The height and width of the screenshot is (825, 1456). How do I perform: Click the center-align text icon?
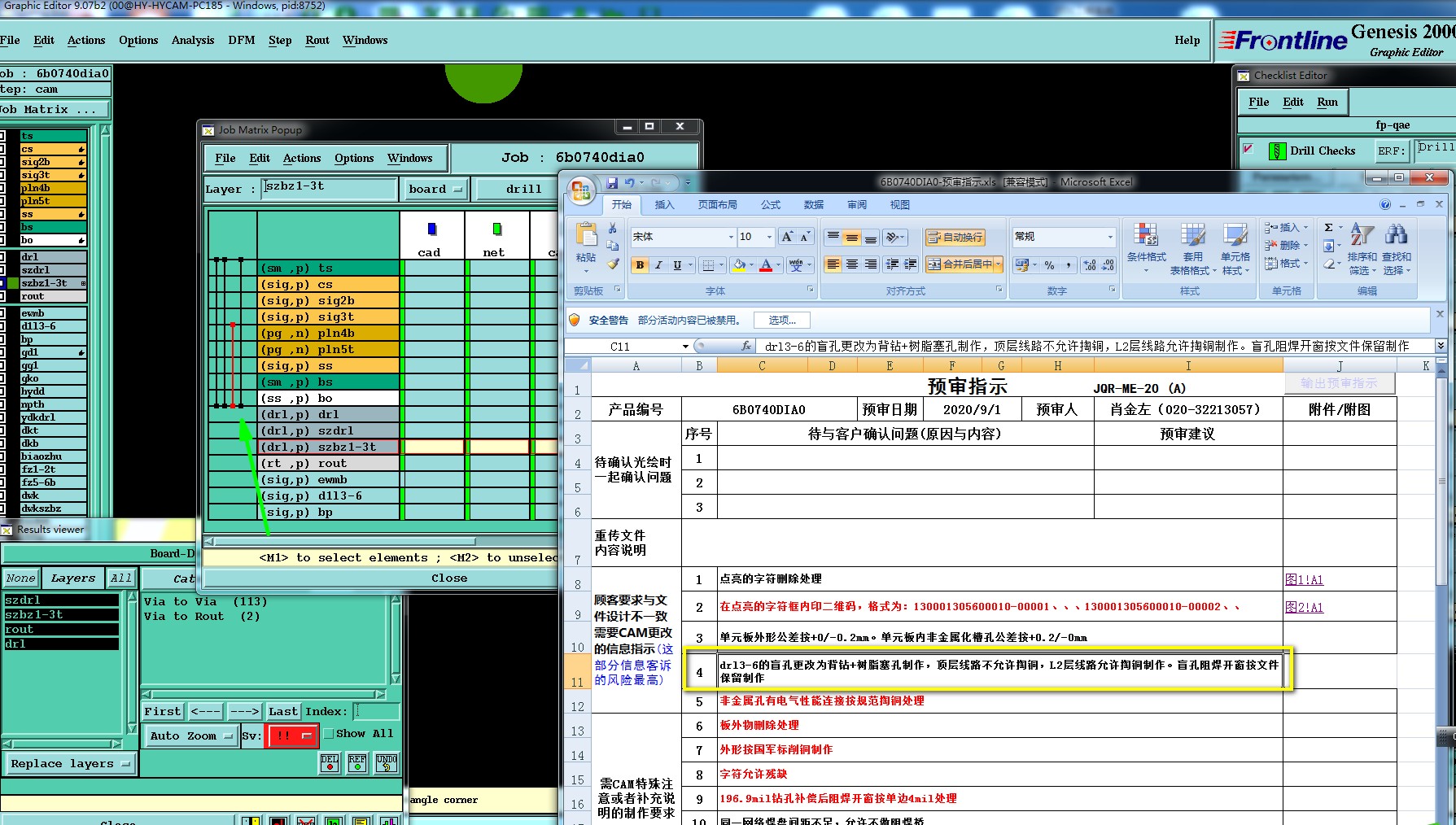click(851, 264)
